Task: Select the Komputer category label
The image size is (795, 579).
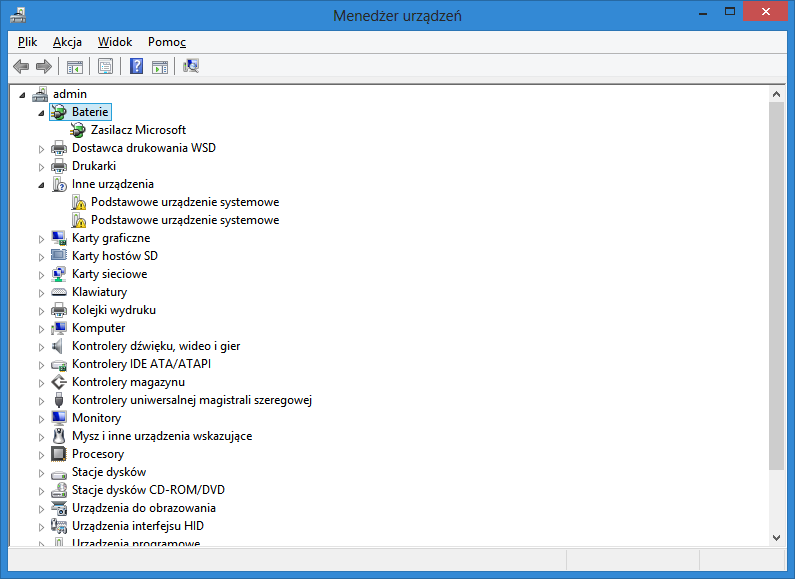Action: 98,328
